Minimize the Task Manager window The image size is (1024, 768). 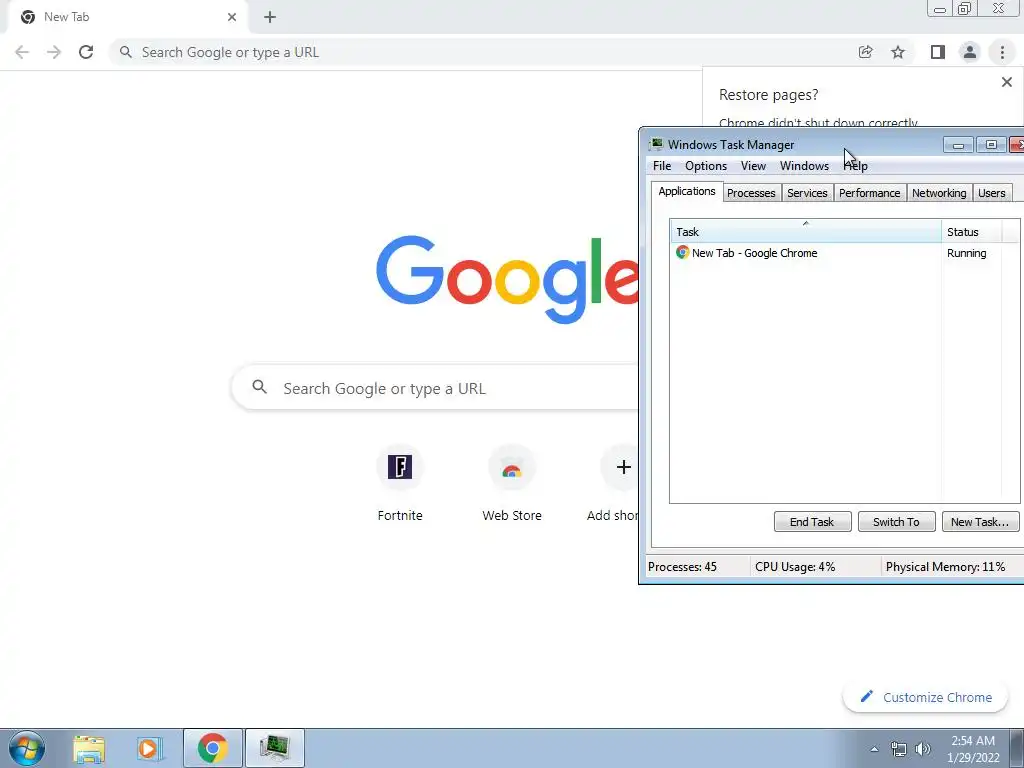958,145
